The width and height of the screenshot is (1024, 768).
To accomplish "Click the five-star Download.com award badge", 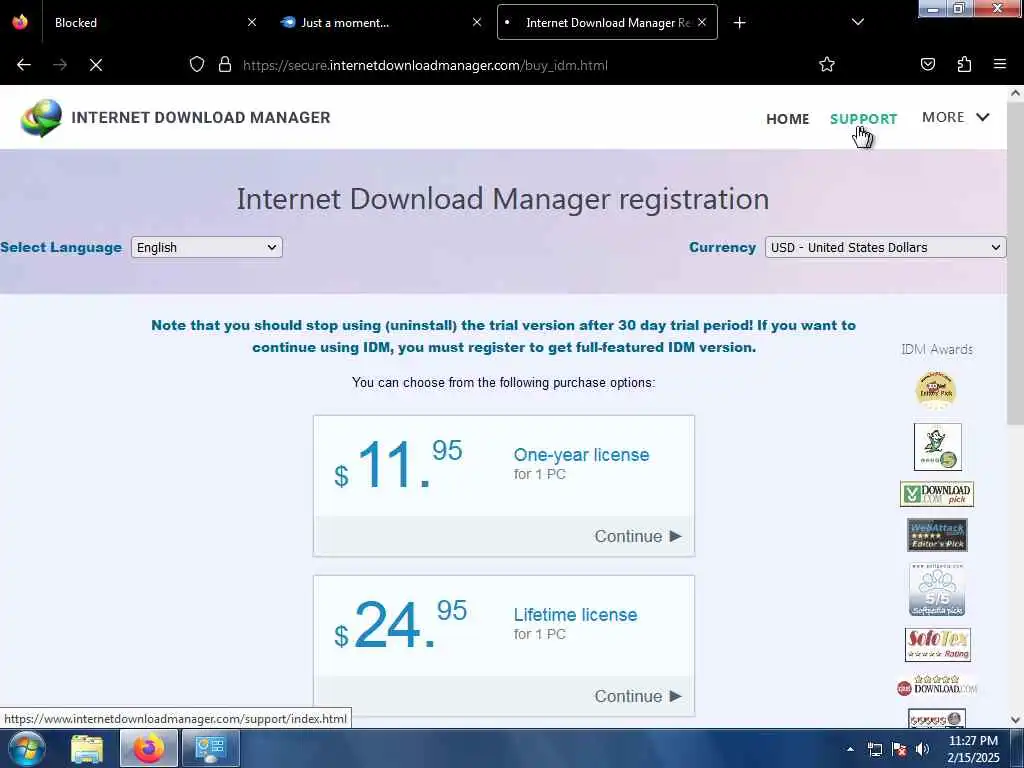I will pyautogui.click(x=937, y=686).
